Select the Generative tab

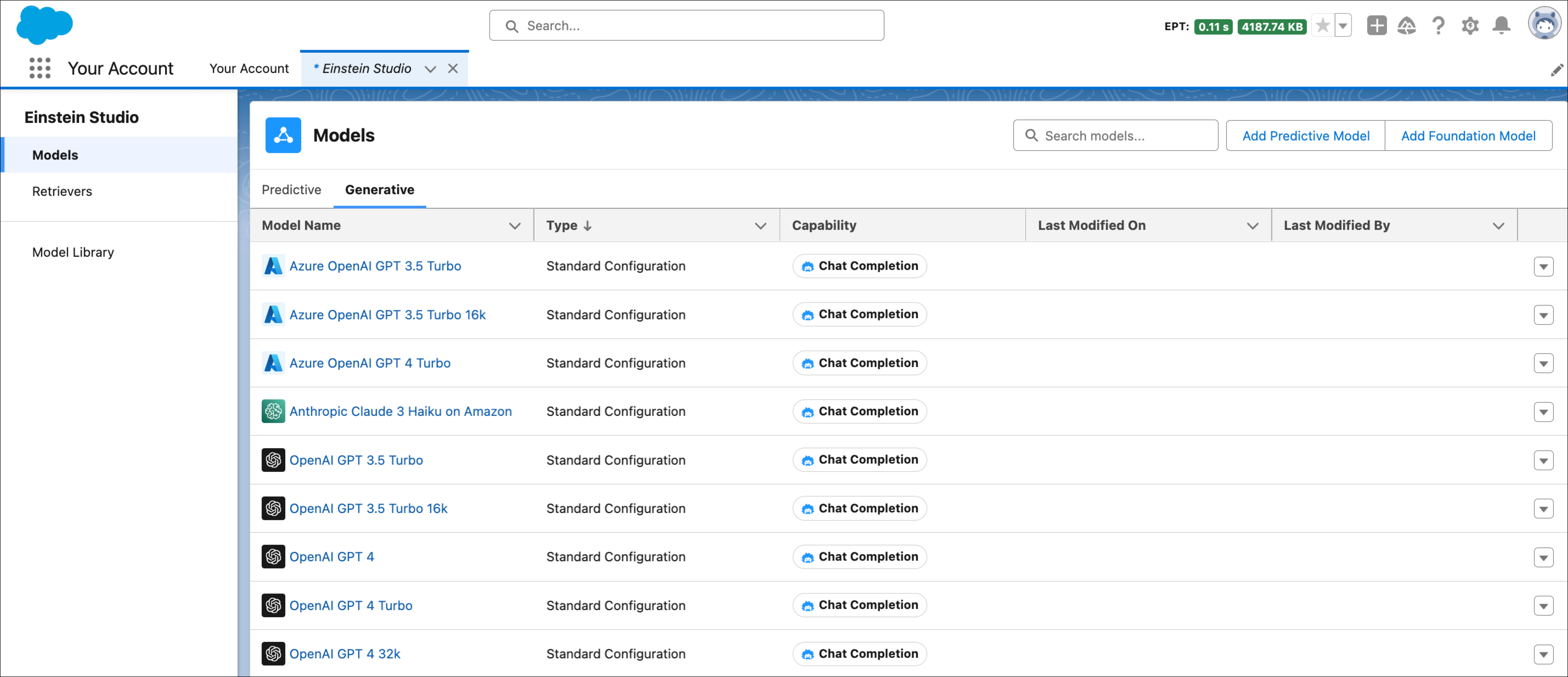(x=380, y=190)
